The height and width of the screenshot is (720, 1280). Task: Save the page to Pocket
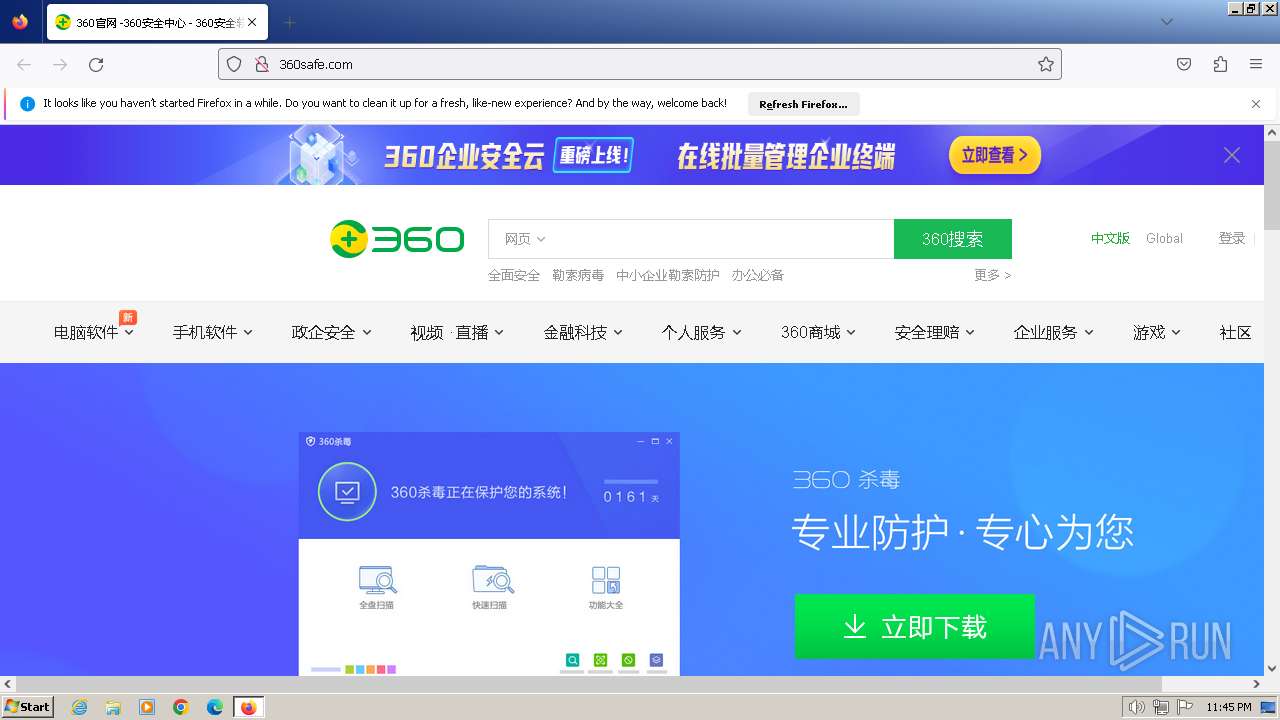point(1184,64)
